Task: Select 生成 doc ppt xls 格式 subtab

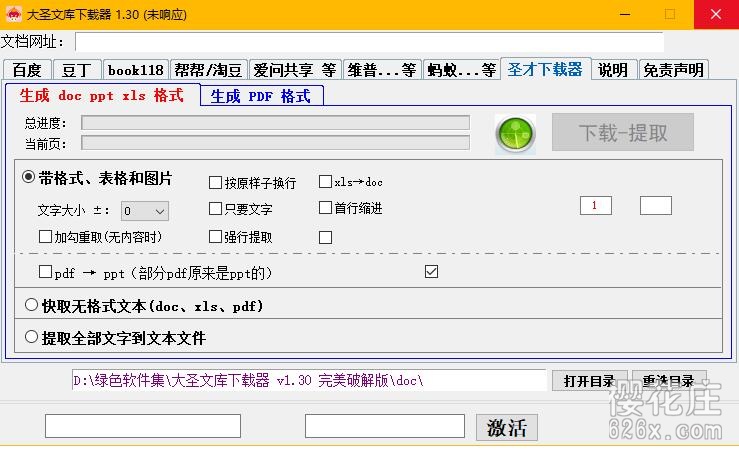Action: 101,95
